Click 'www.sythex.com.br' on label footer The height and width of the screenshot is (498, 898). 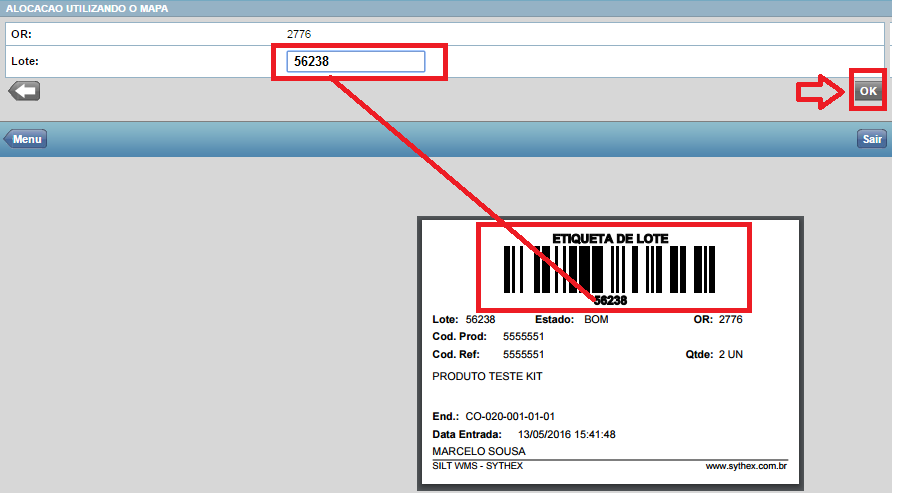tap(746, 466)
